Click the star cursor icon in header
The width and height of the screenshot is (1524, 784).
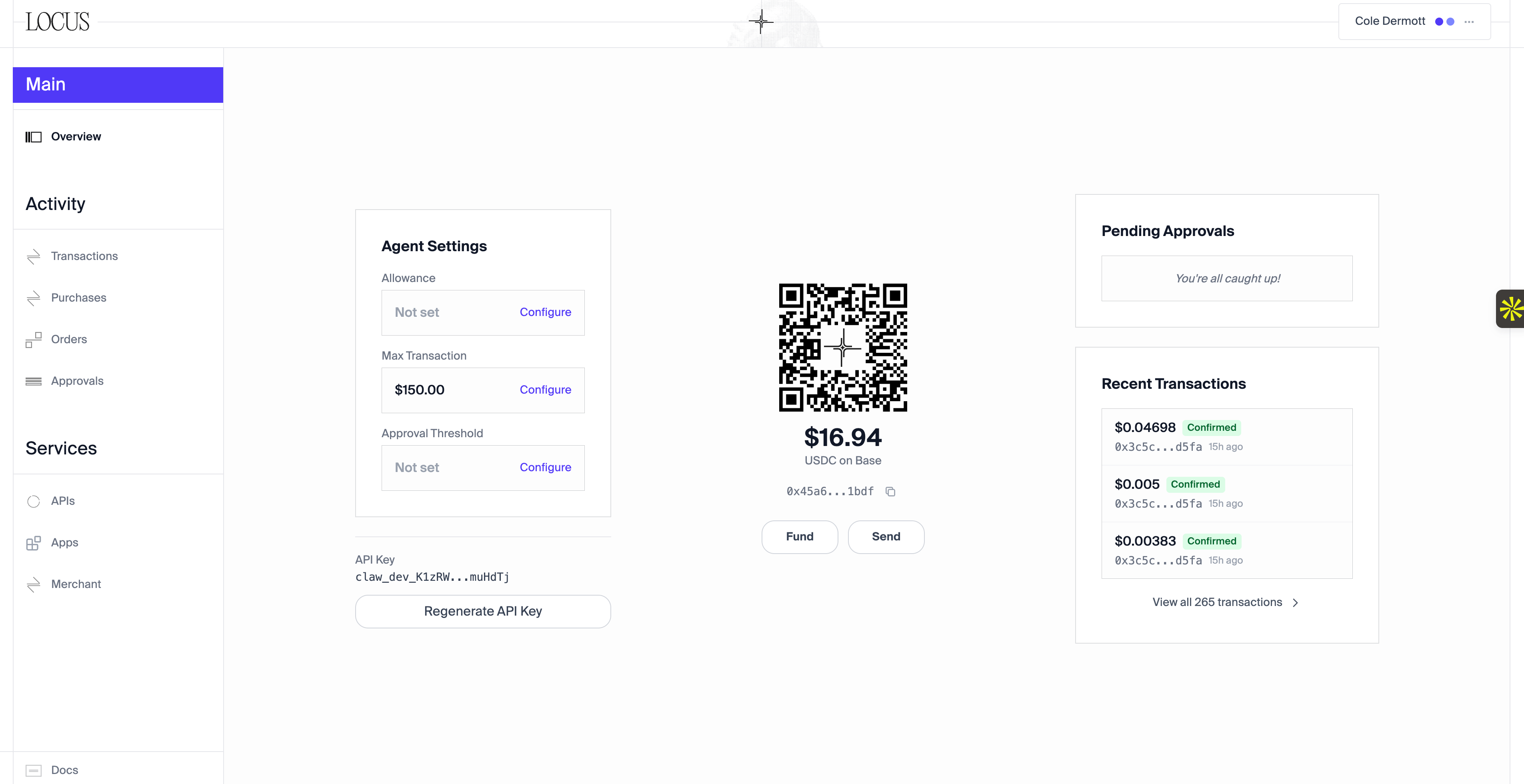(x=761, y=21)
